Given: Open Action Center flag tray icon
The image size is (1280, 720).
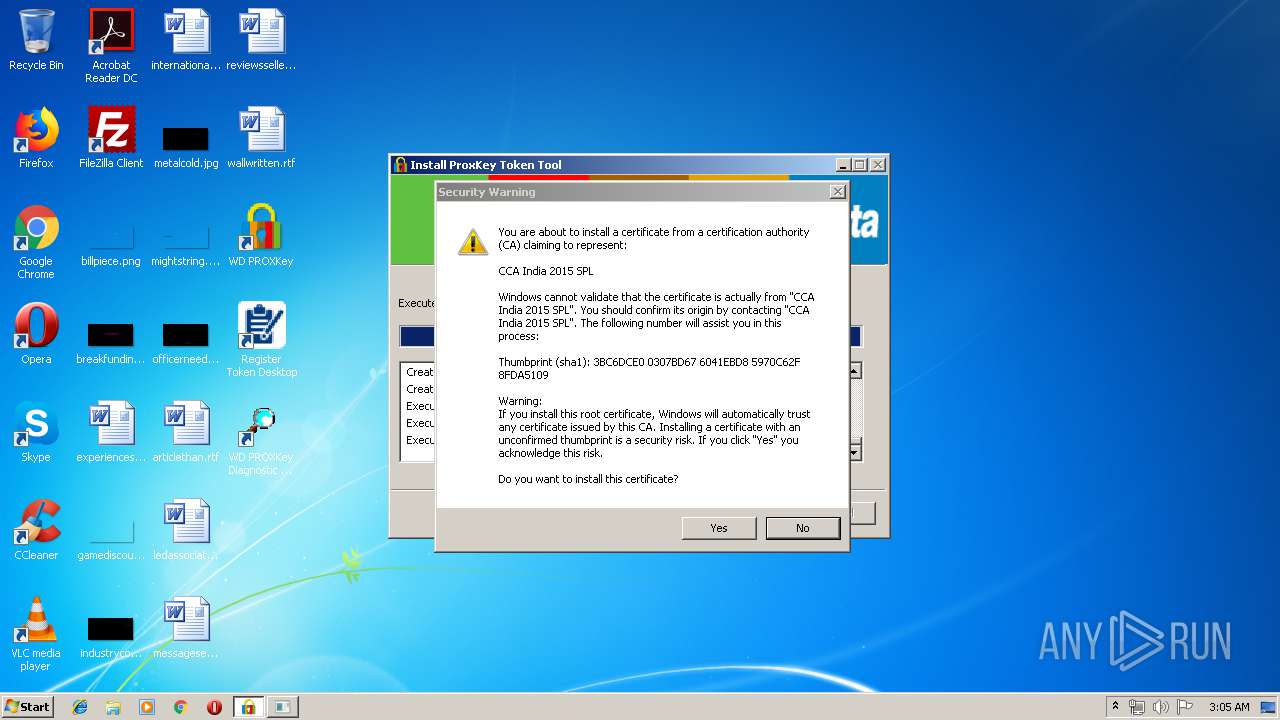Looking at the screenshot, I should (1185, 707).
